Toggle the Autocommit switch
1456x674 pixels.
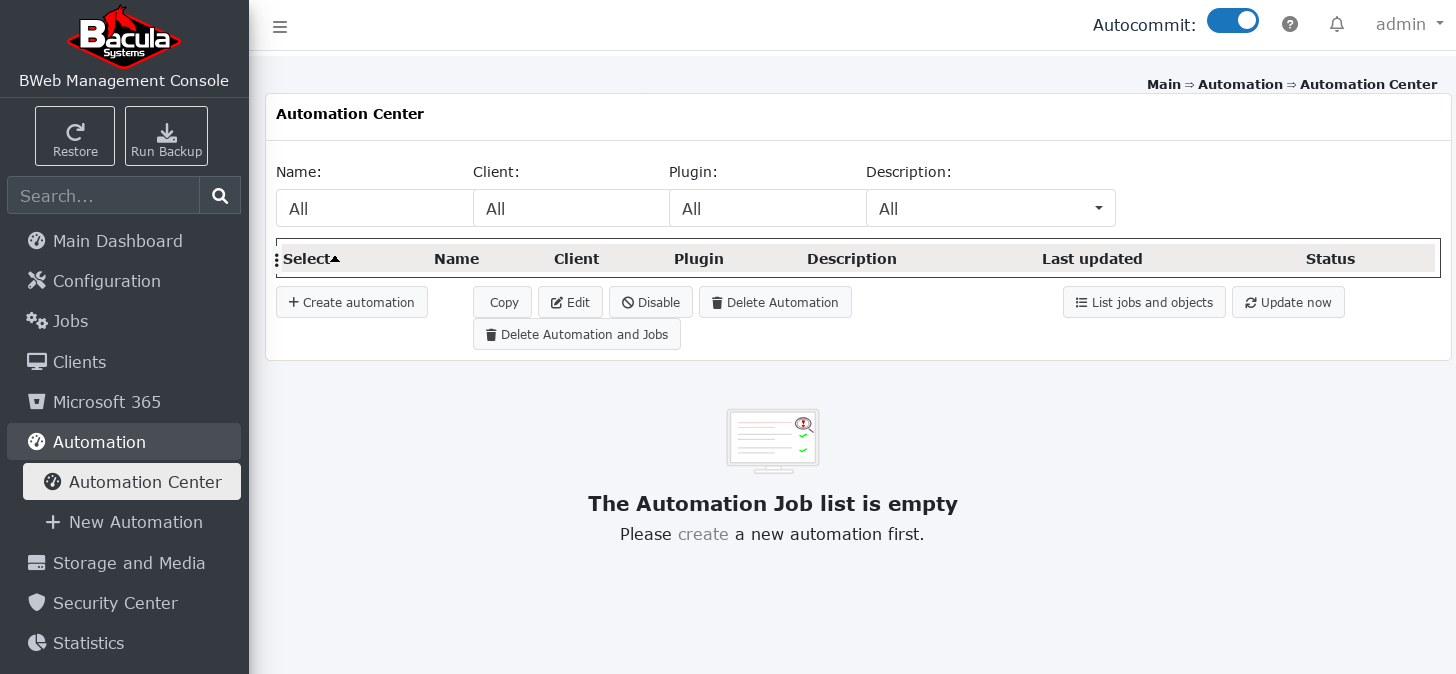1232,21
